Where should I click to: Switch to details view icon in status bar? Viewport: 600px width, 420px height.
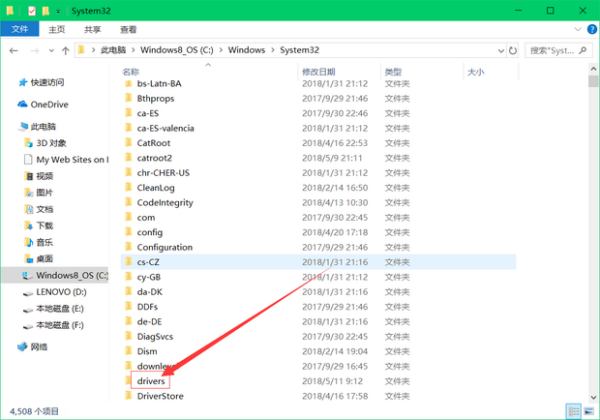point(573,411)
